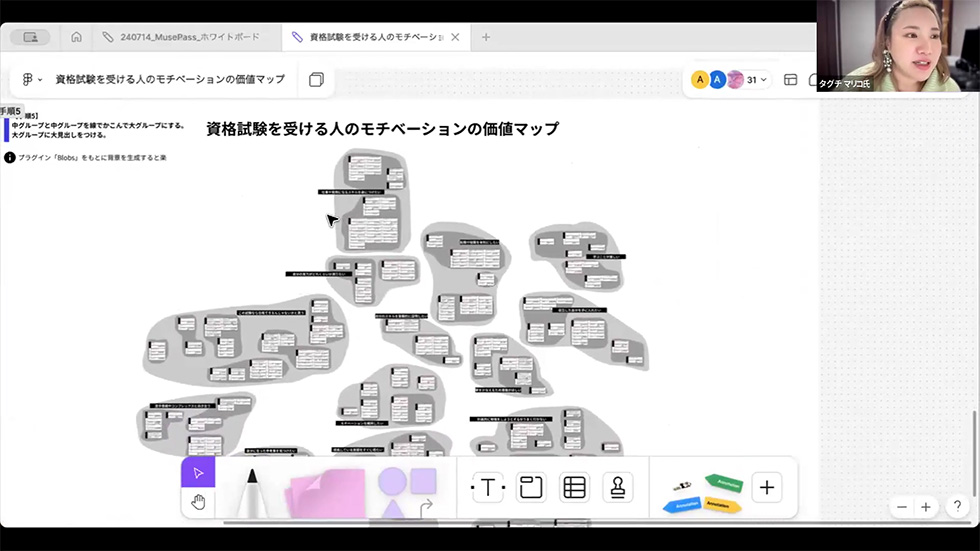Viewport: 980px width, 551px height.
Task: Select the large canvas heading 資格試験を受ける人のモチベーションの価値マップ
Action: coord(382,129)
